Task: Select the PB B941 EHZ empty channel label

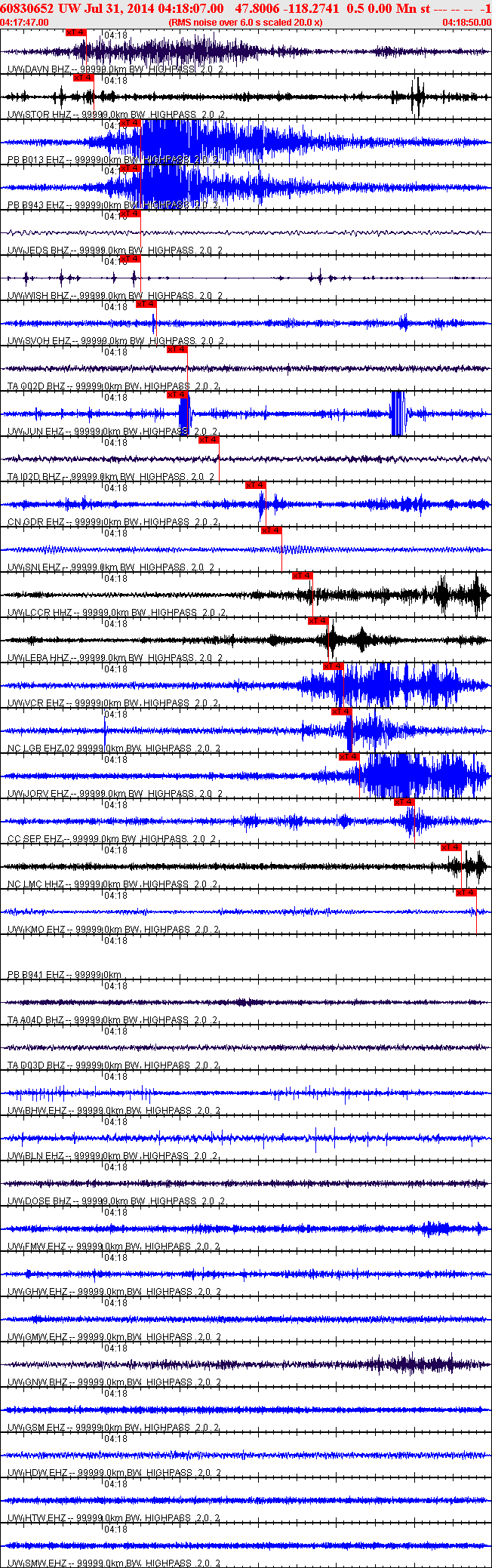Action: (x=64, y=975)
